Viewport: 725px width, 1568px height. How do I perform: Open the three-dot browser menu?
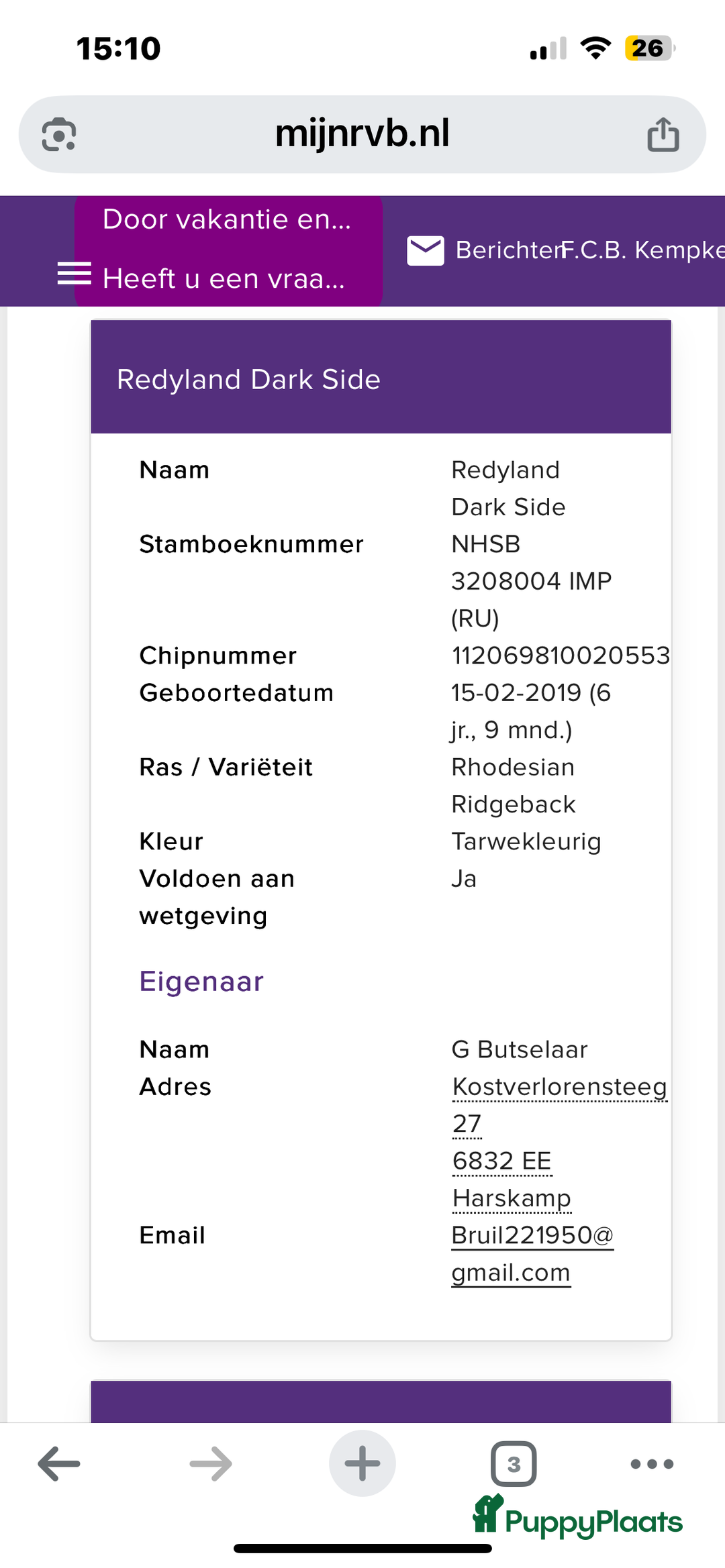pos(652,1463)
